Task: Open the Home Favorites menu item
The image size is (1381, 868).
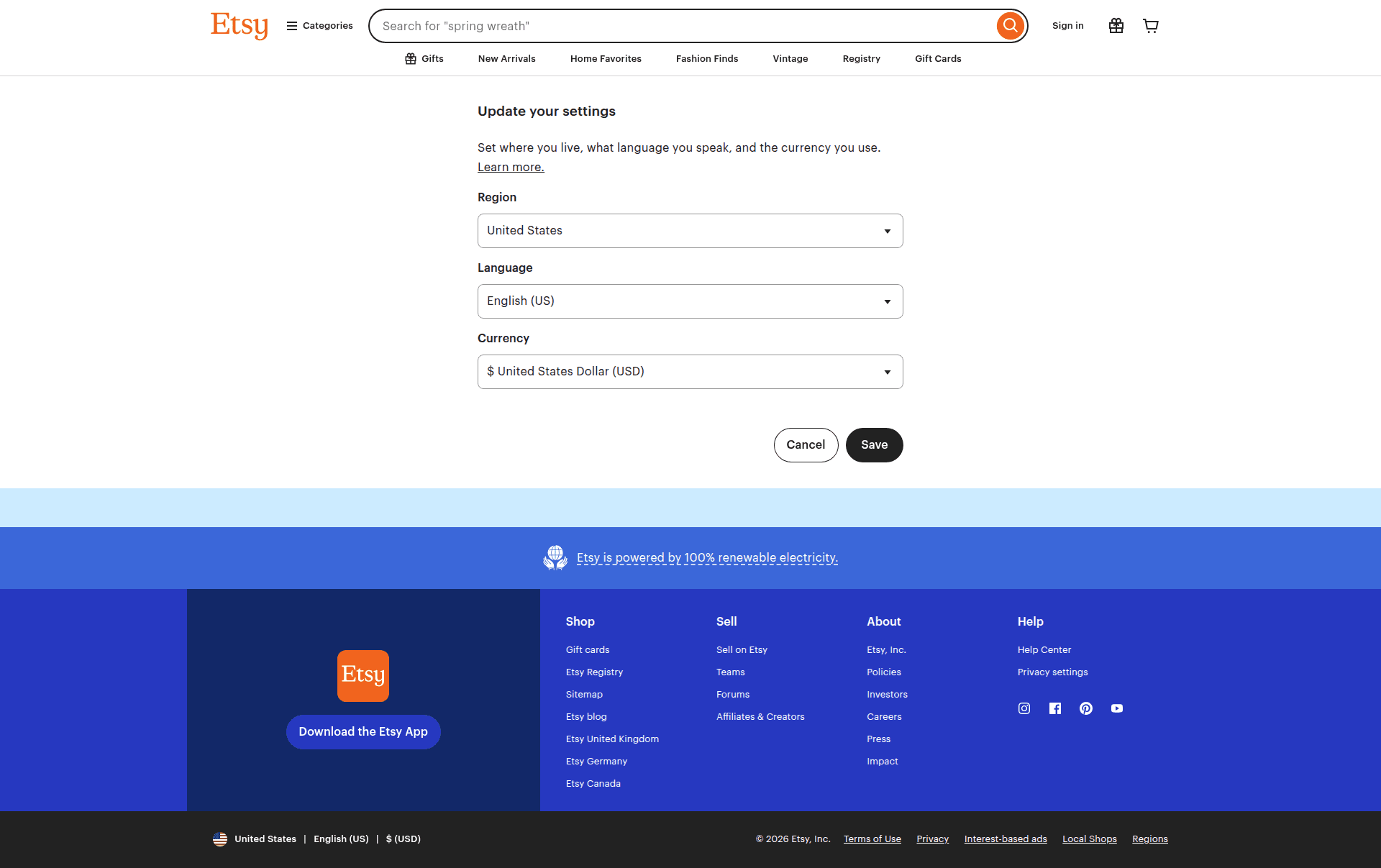Action: 606,59
